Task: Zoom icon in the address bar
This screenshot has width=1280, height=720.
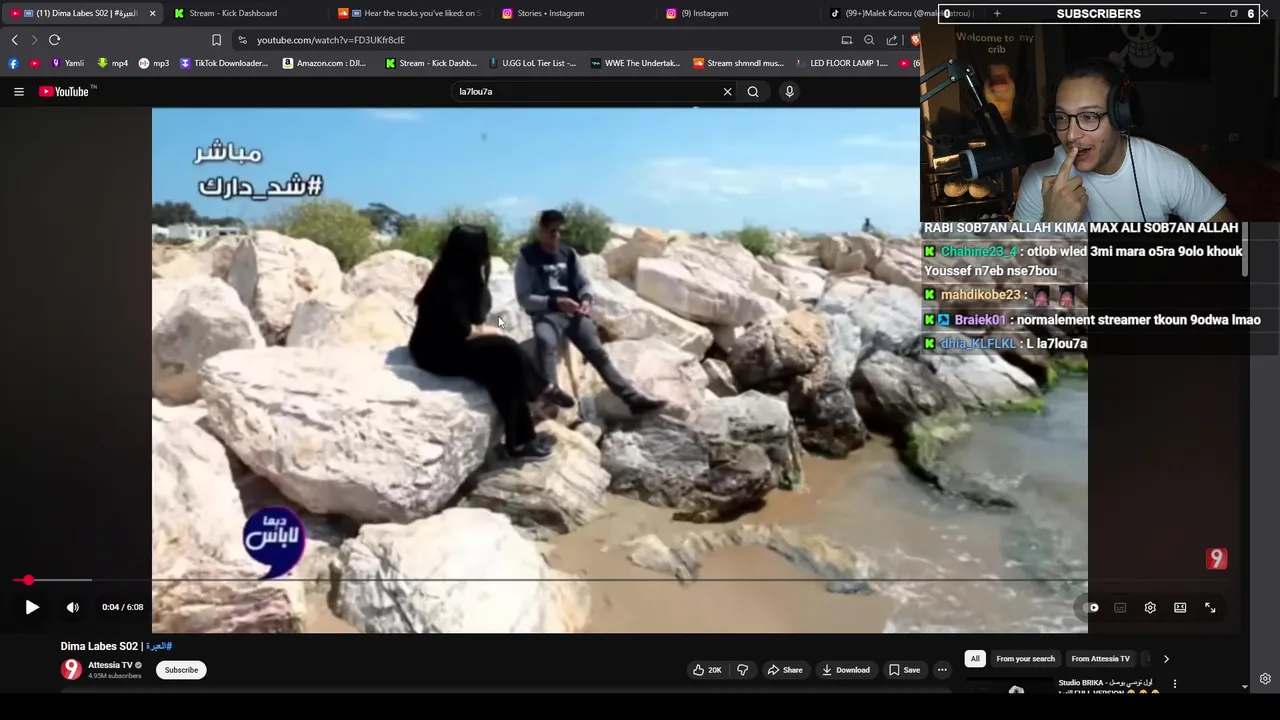Action: pyautogui.click(x=869, y=40)
